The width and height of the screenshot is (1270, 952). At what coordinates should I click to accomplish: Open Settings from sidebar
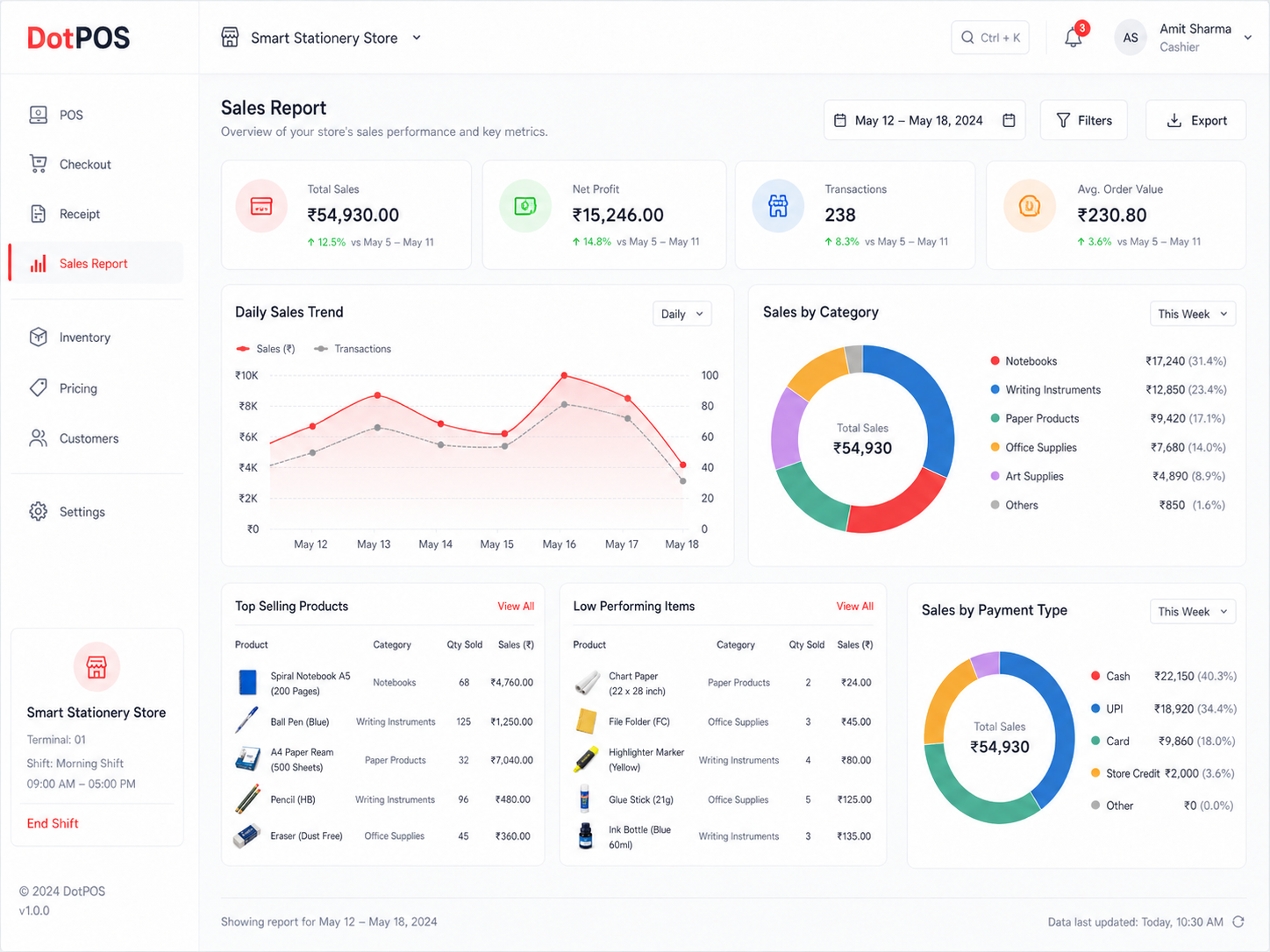[96, 512]
